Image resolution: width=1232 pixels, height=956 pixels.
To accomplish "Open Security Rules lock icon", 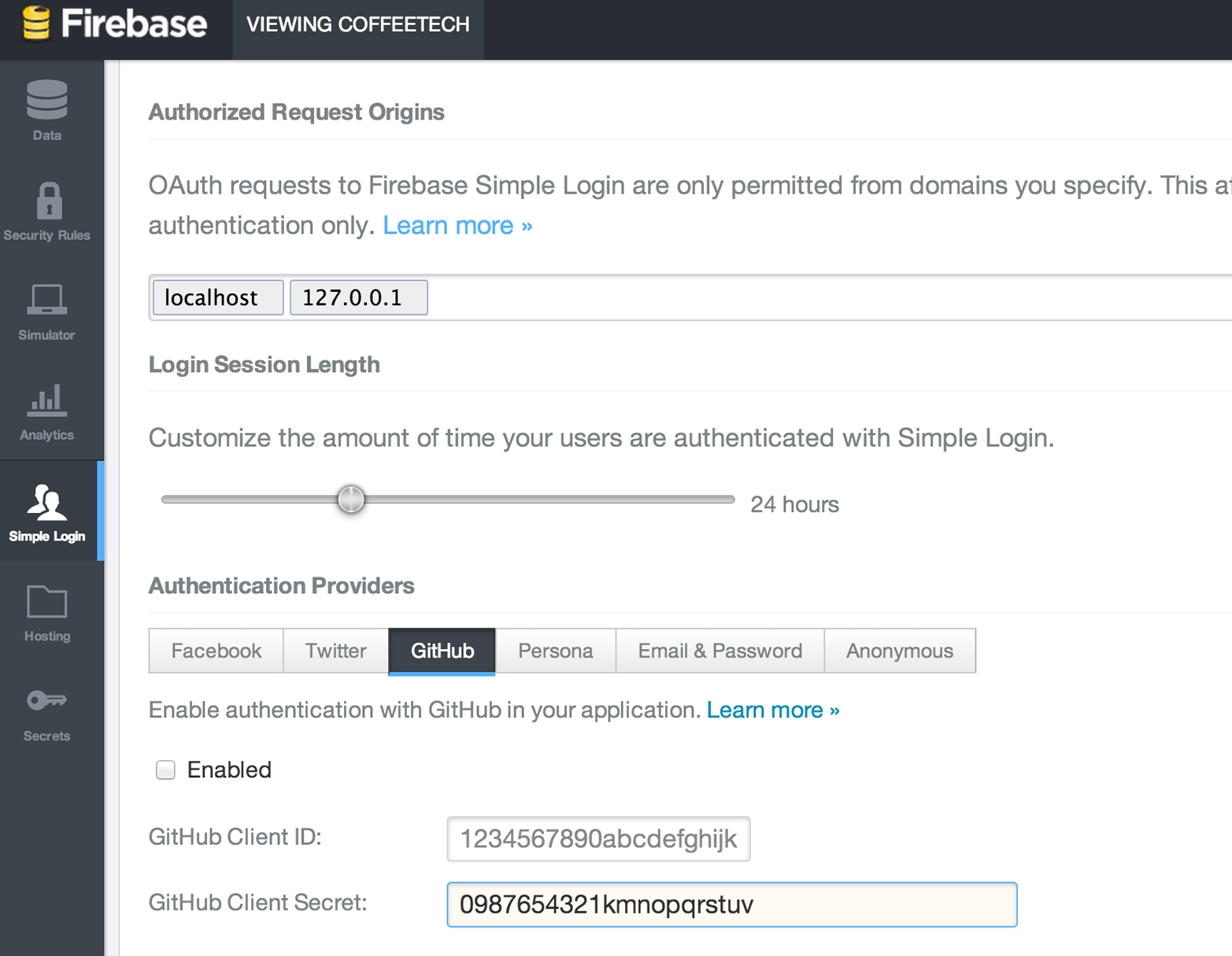I will (49, 201).
